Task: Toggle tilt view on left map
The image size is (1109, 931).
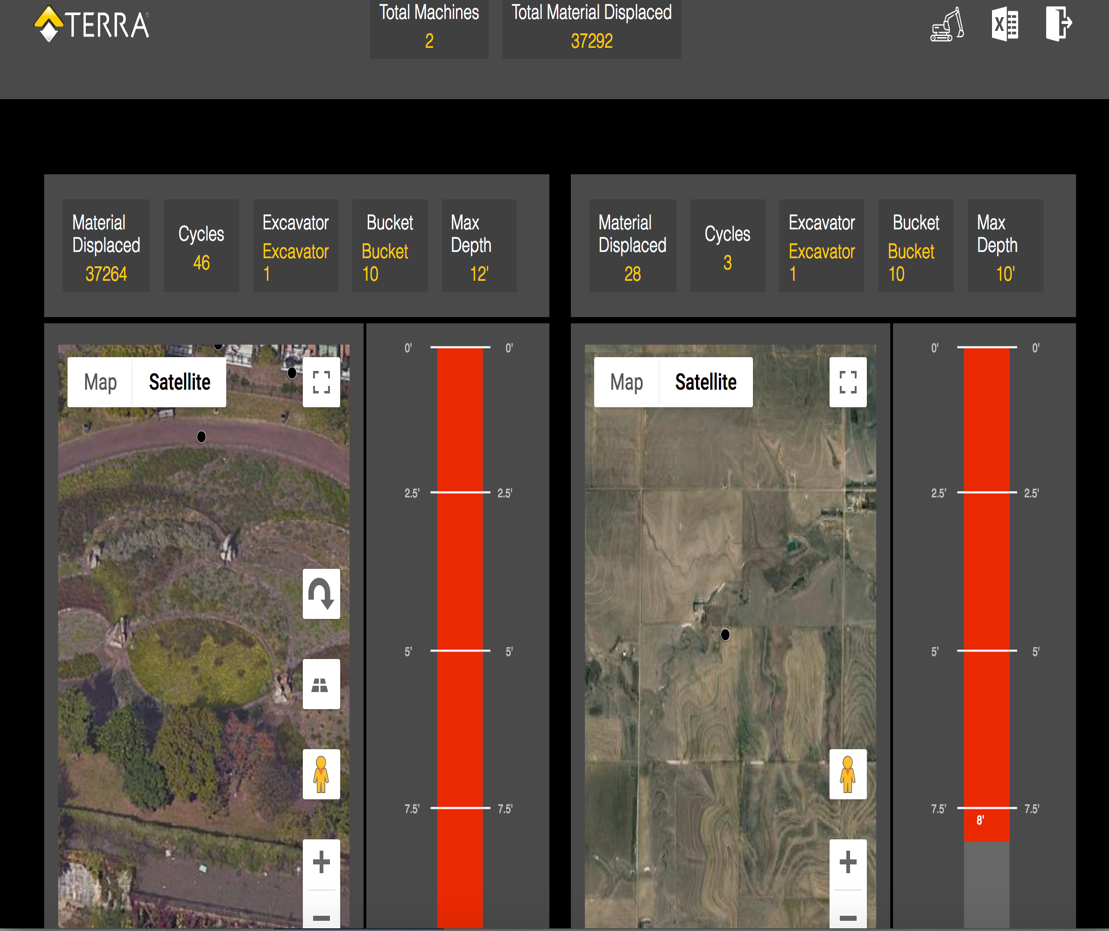Action: 321,685
